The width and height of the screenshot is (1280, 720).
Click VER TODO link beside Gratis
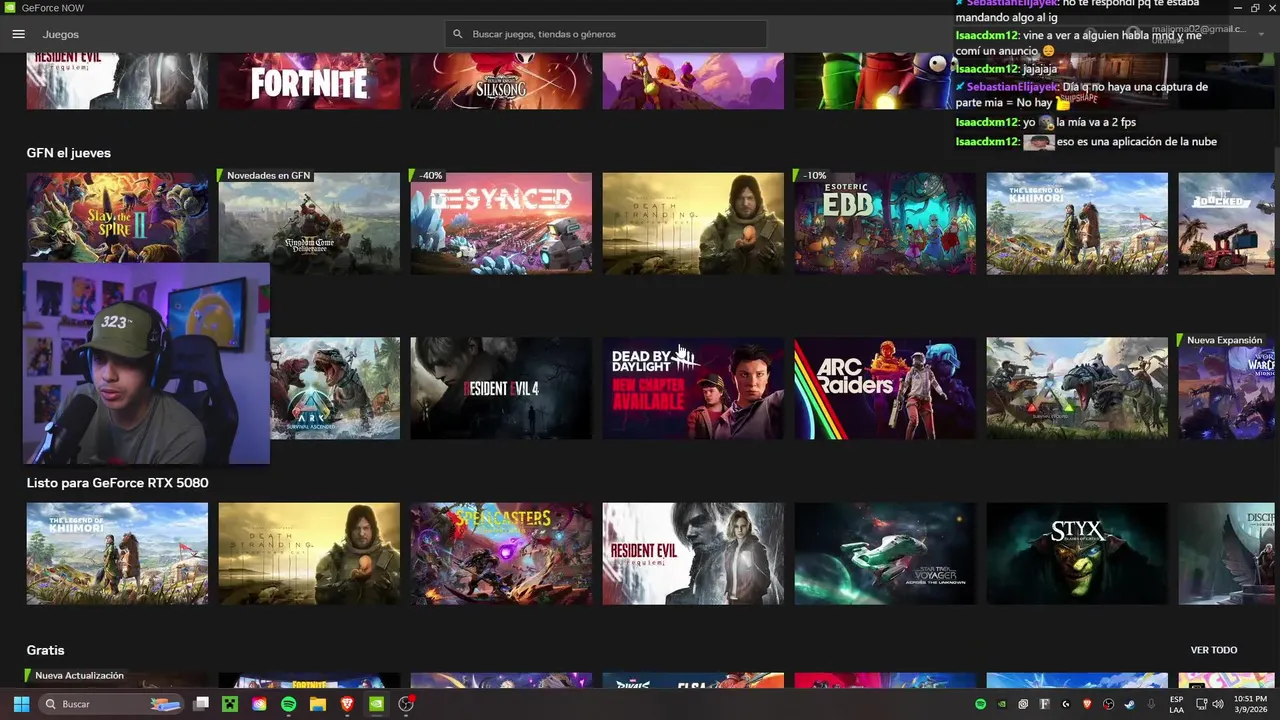pyautogui.click(x=1214, y=650)
